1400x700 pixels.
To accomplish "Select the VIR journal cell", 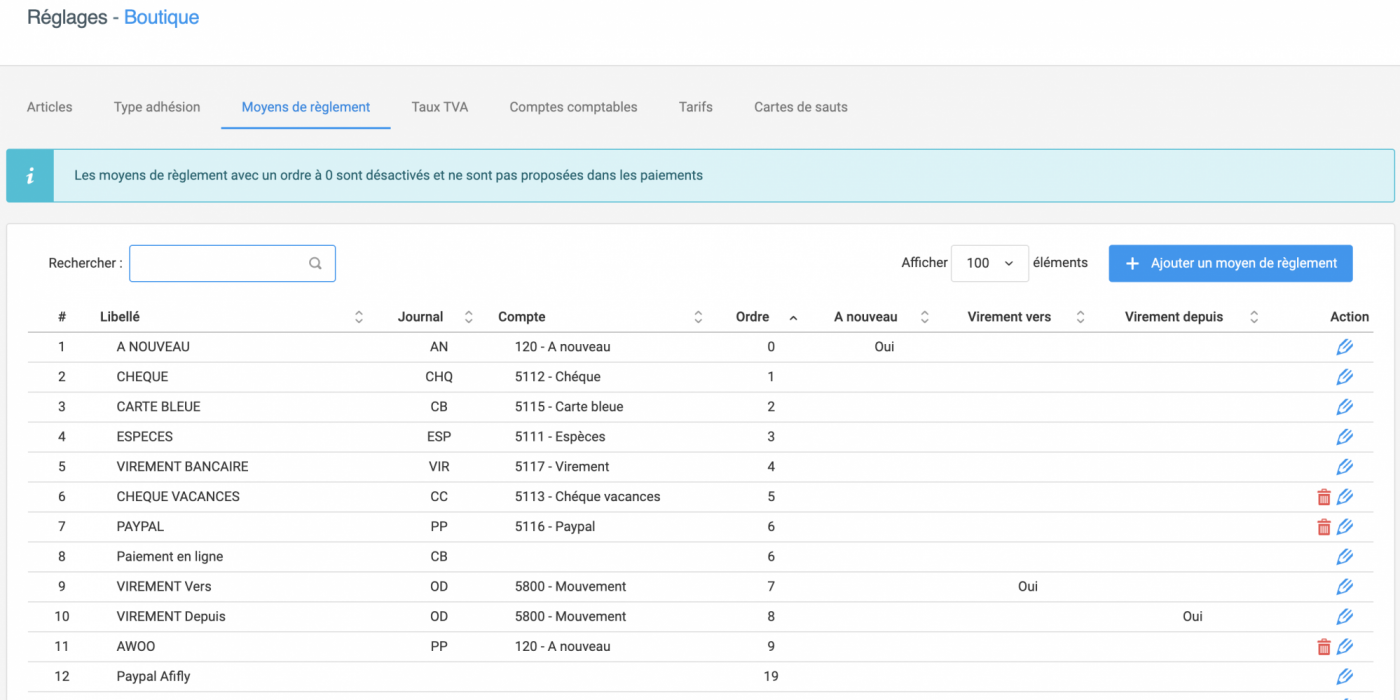I will (x=439, y=467).
